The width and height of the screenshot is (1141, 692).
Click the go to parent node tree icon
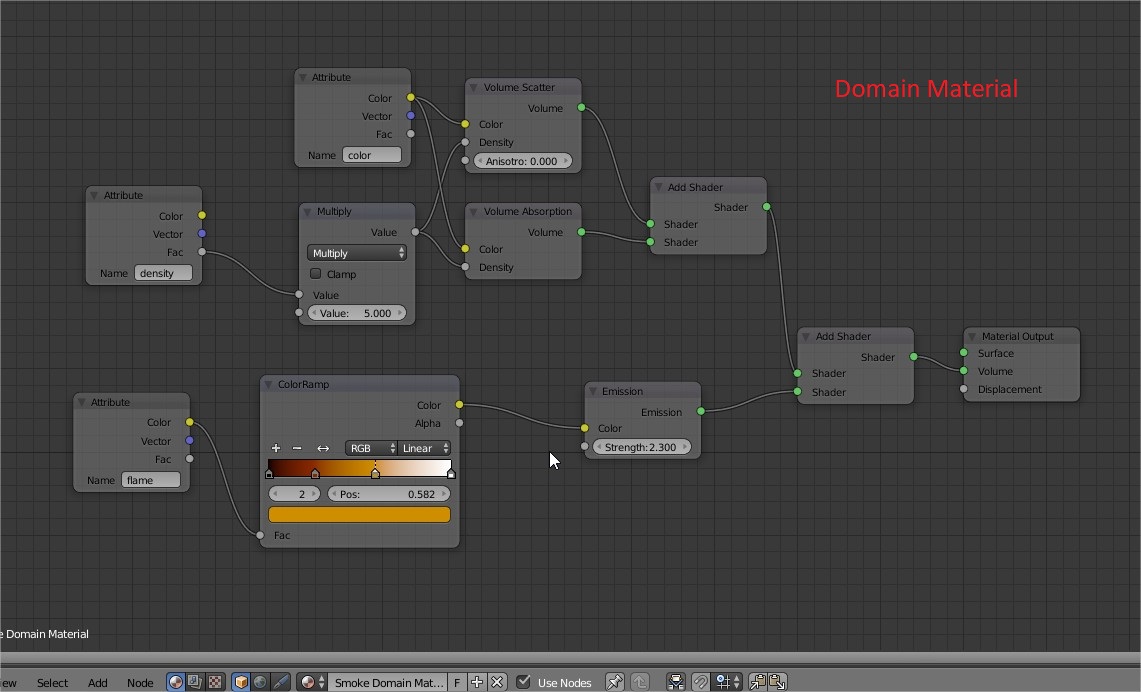coord(640,682)
